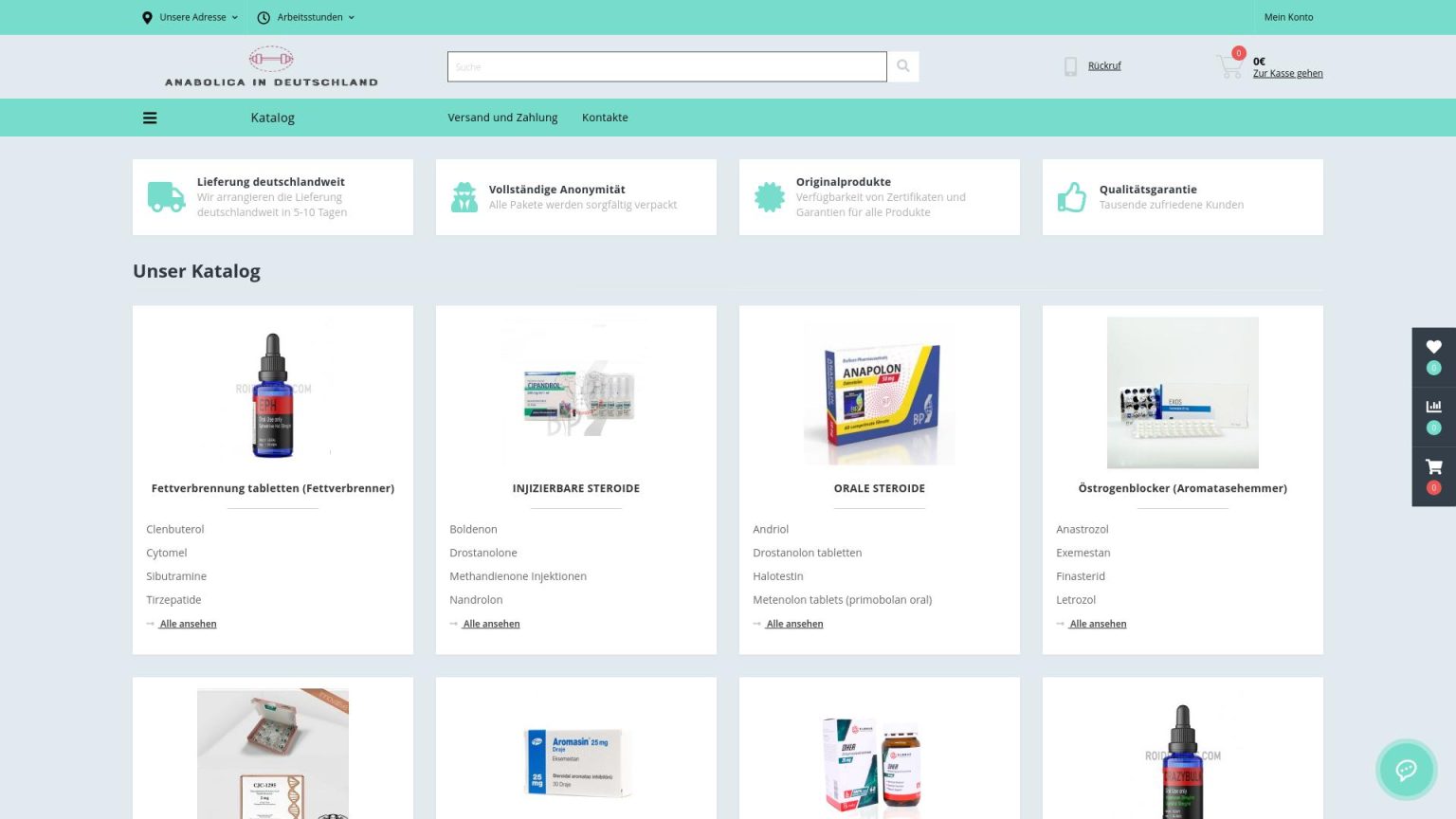The image size is (1456, 819).
Task: Click inside the Suche search field
Action: tap(666, 66)
